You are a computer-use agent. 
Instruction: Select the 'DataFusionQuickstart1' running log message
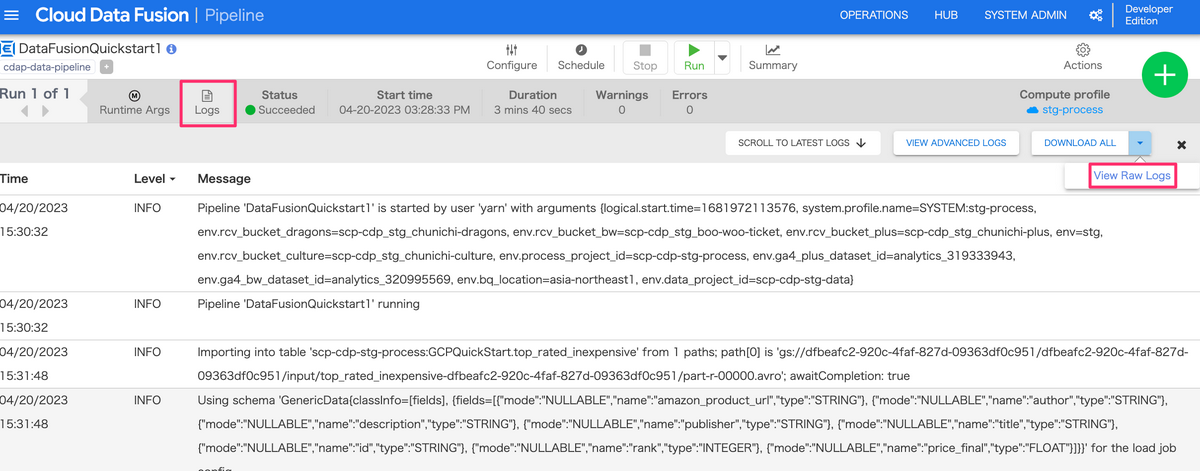[309, 303]
